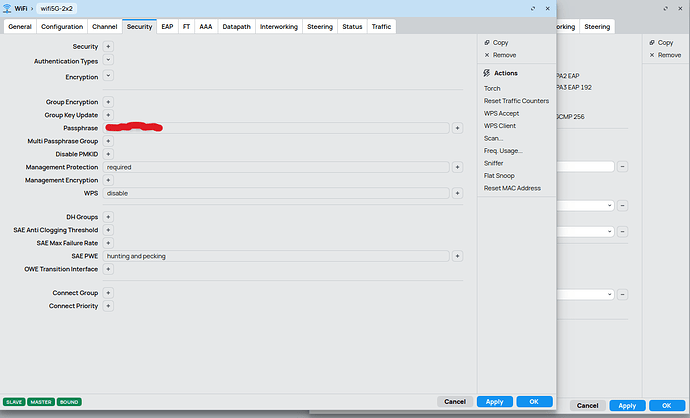Click Remove in the front window sidebar
The image size is (690, 418).
[500, 55]
